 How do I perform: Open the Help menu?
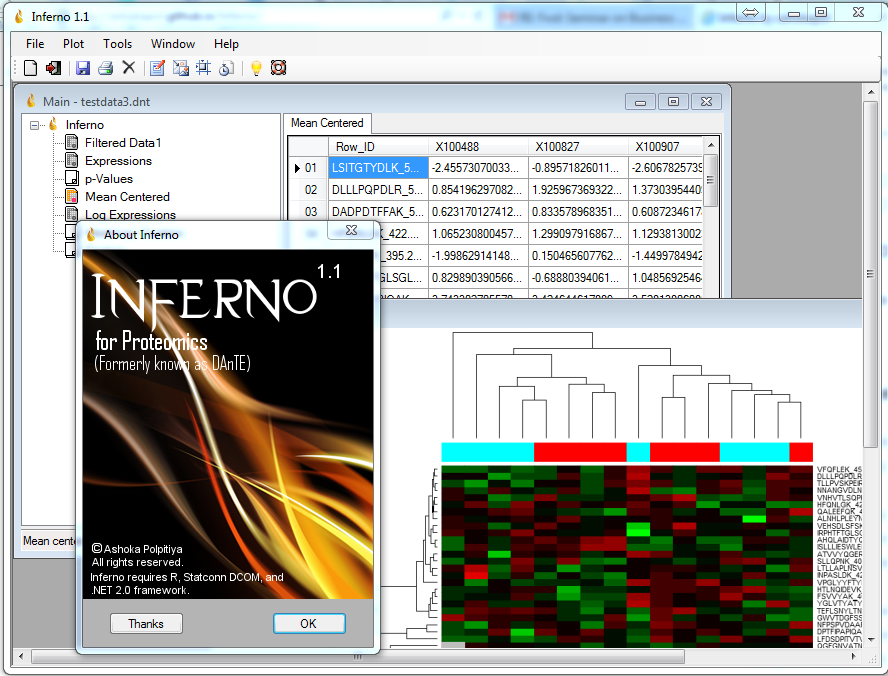(226, 44)
